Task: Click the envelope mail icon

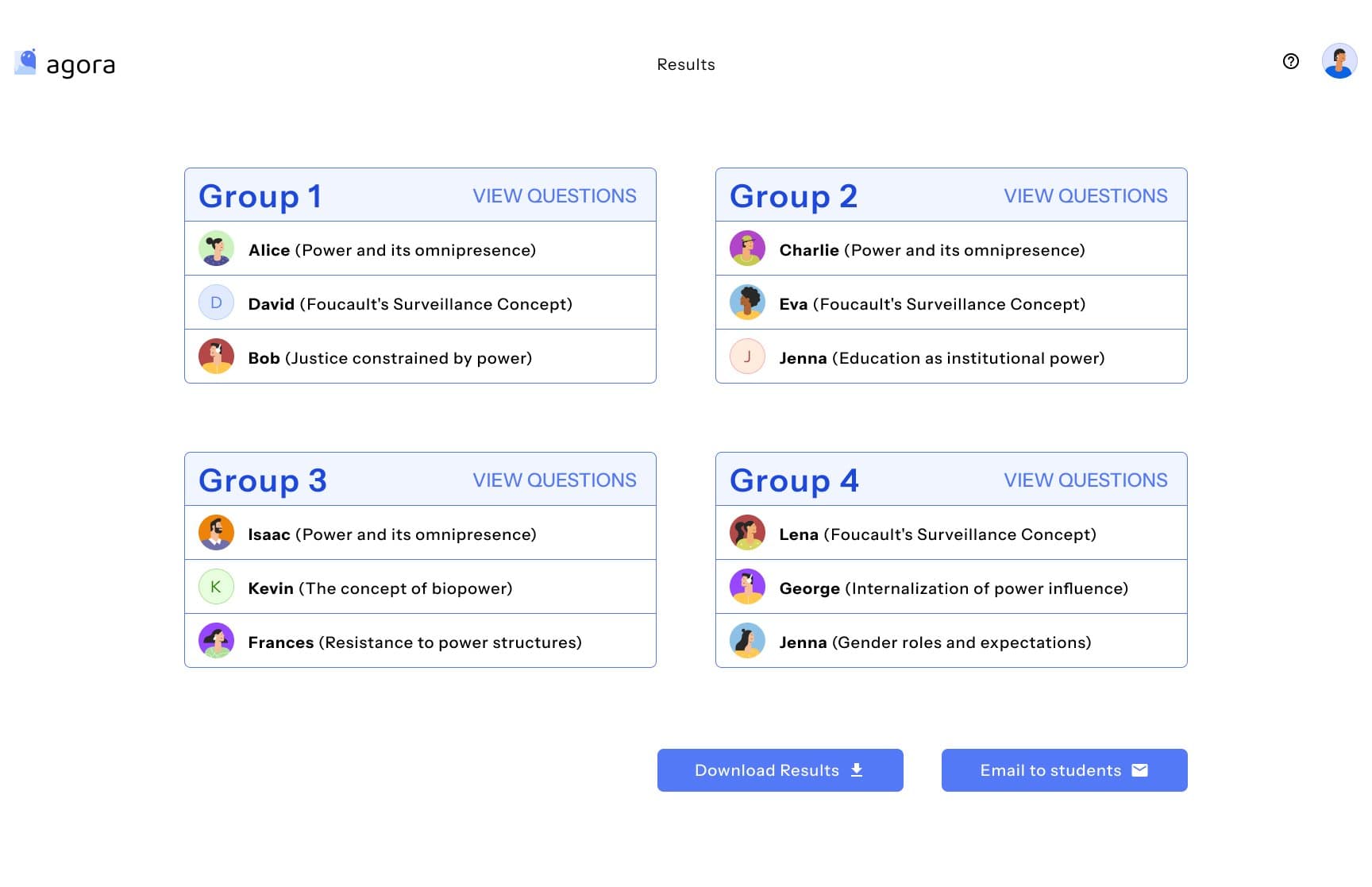Action: 1140,770
